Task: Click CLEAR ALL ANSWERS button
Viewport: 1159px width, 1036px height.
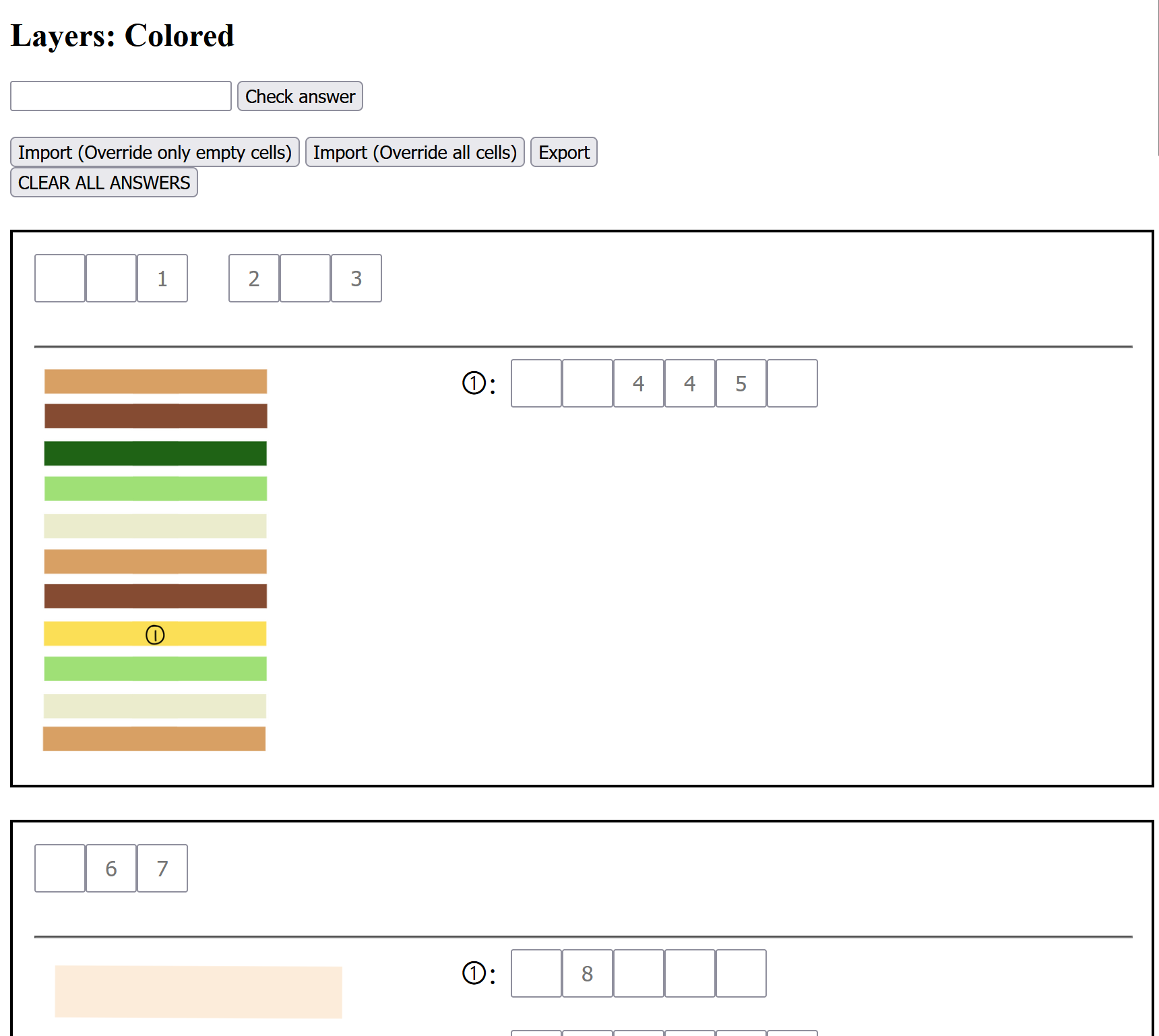Action: tap(104, 183)
